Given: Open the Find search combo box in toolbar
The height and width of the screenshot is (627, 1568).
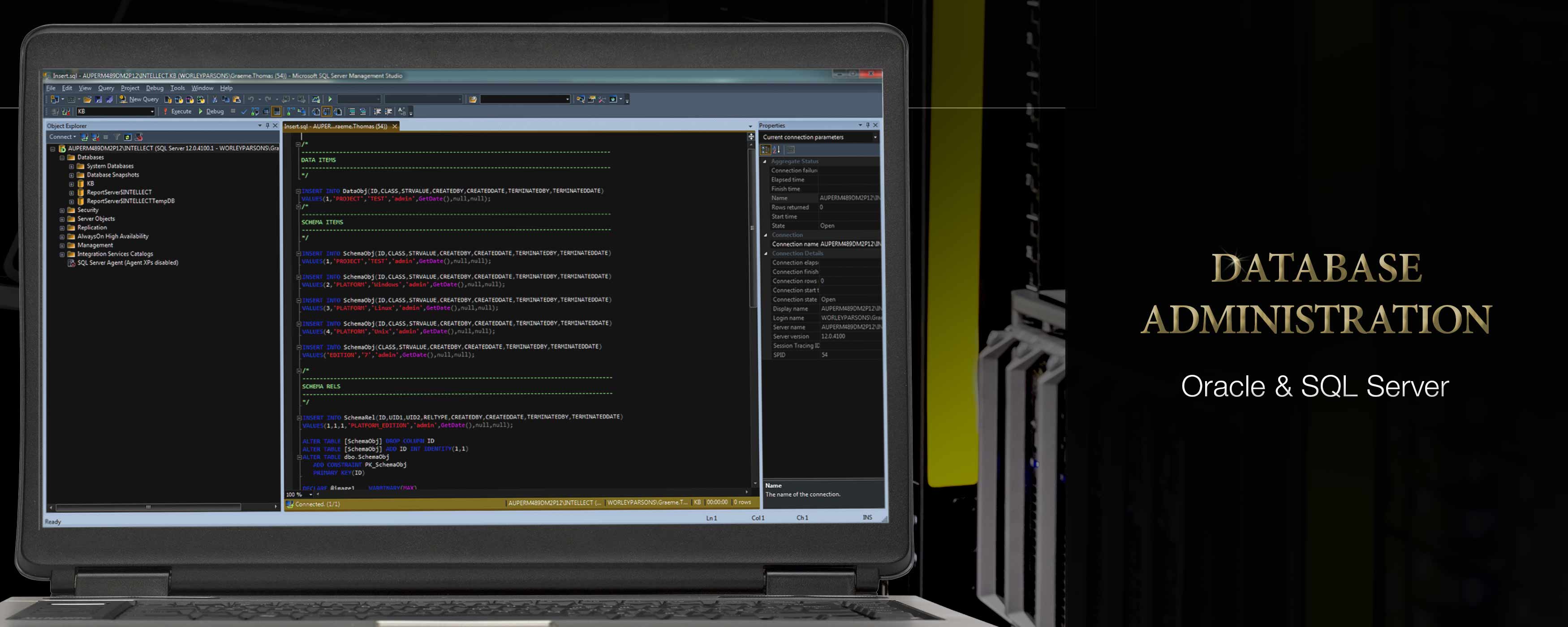Looking at the screenshot, I should pyautogui.click(x=526, y=99).
